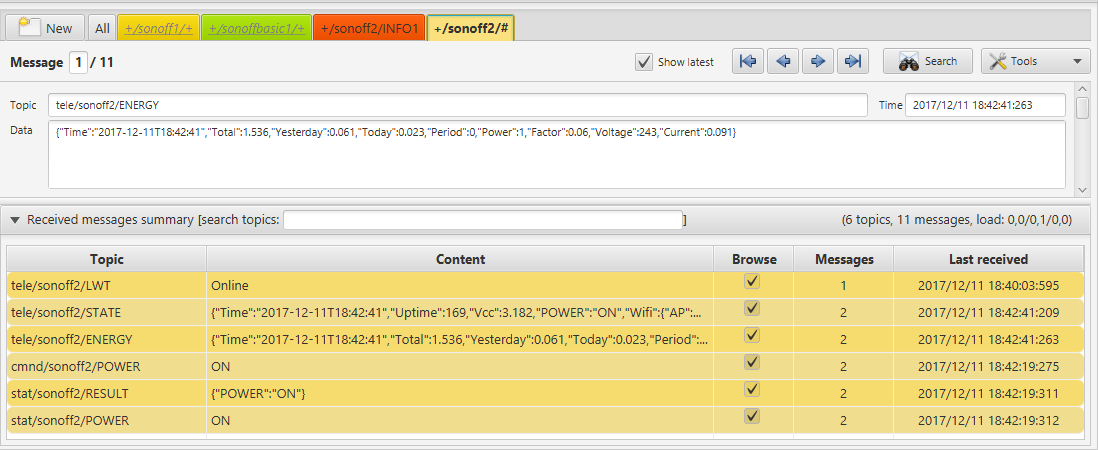Select the cmnd/sonoff2/POWER topic row
This screenshot has width=1098, height=450.
coord(545,367)
